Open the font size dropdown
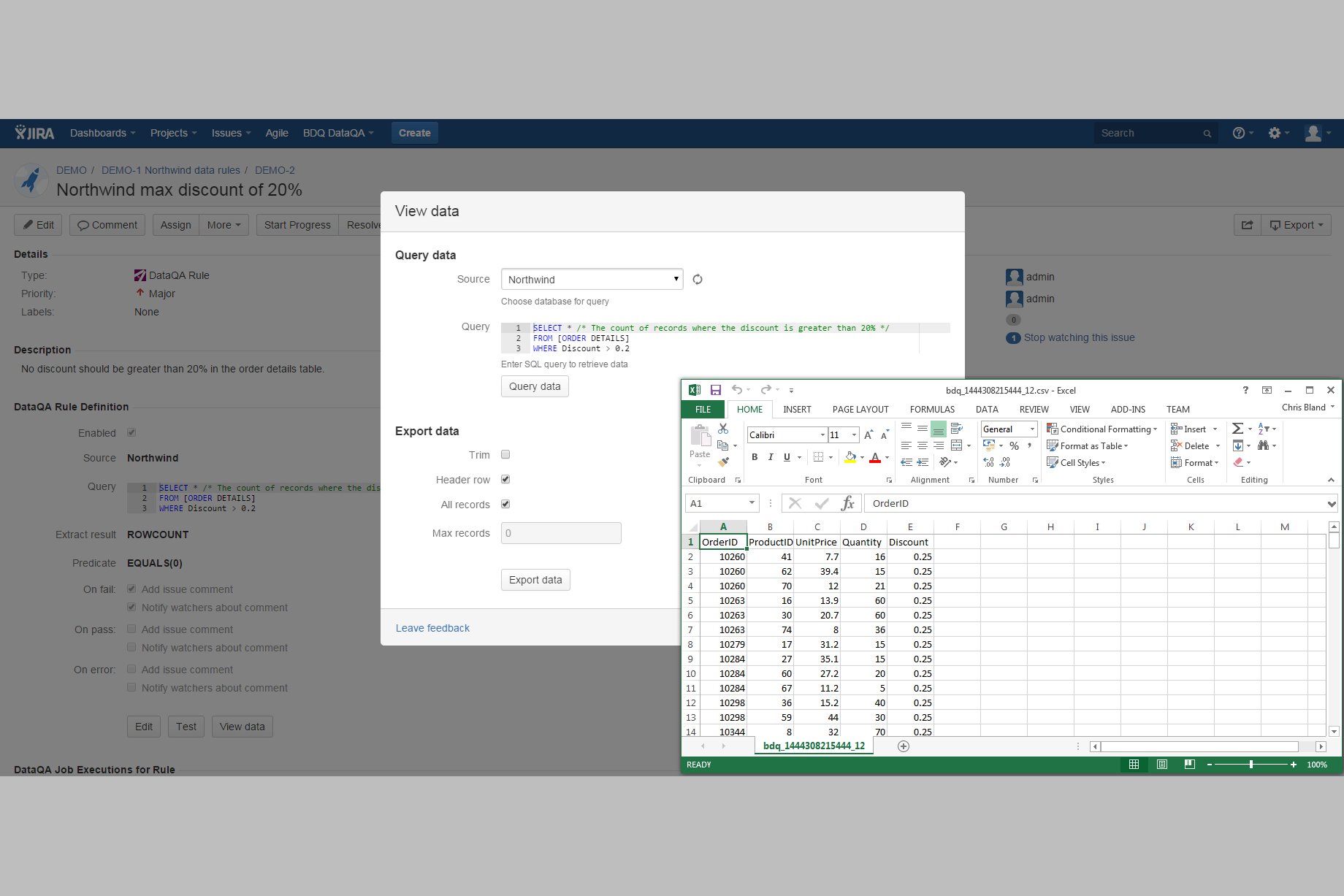This screenshot has width=1344, height=896. 854,435
